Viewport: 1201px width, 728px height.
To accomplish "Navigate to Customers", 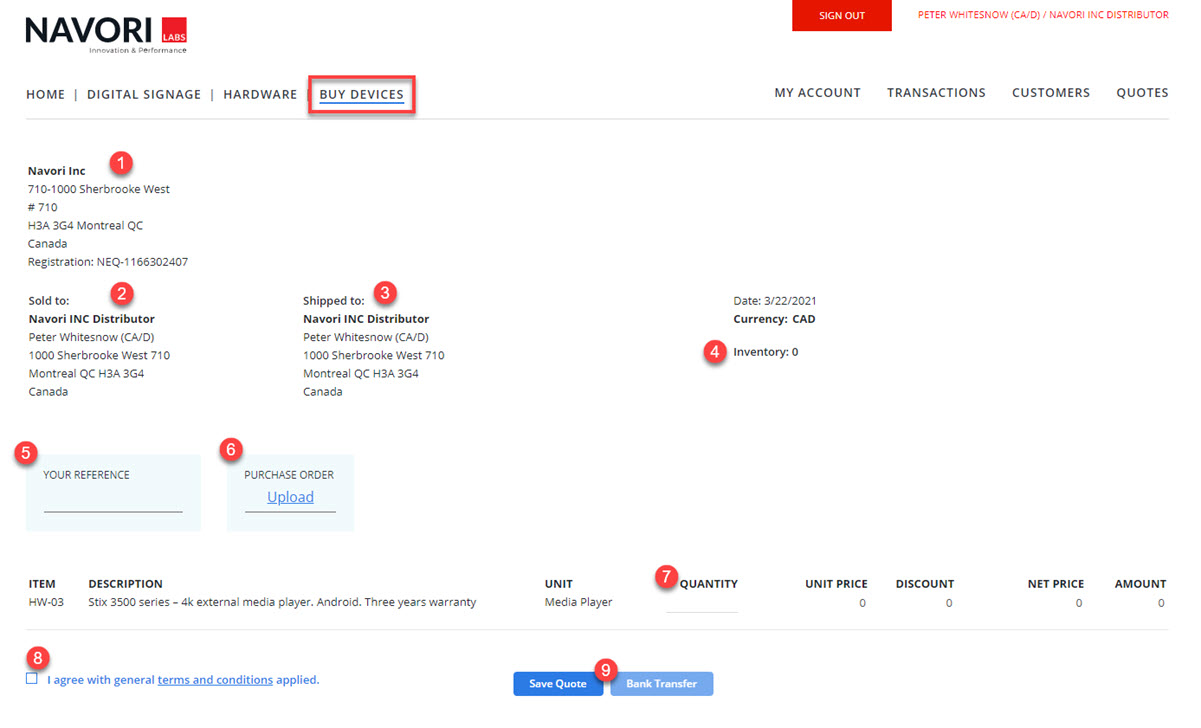I will coord(1051,93).
